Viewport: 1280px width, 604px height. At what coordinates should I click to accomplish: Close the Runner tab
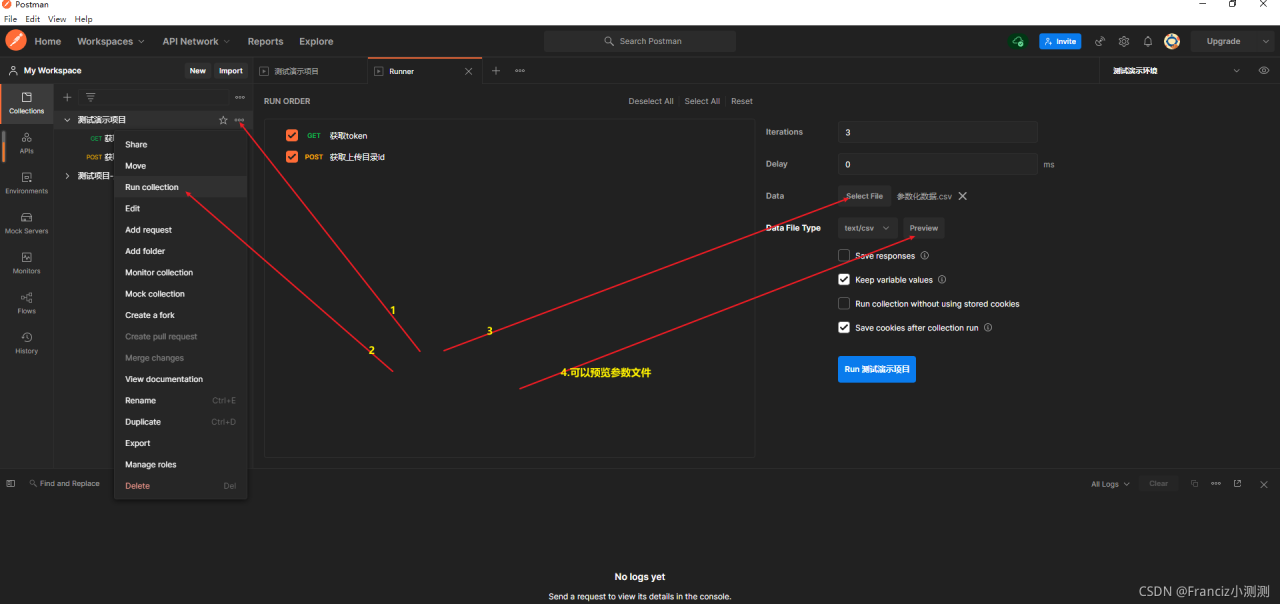point(469,71)
